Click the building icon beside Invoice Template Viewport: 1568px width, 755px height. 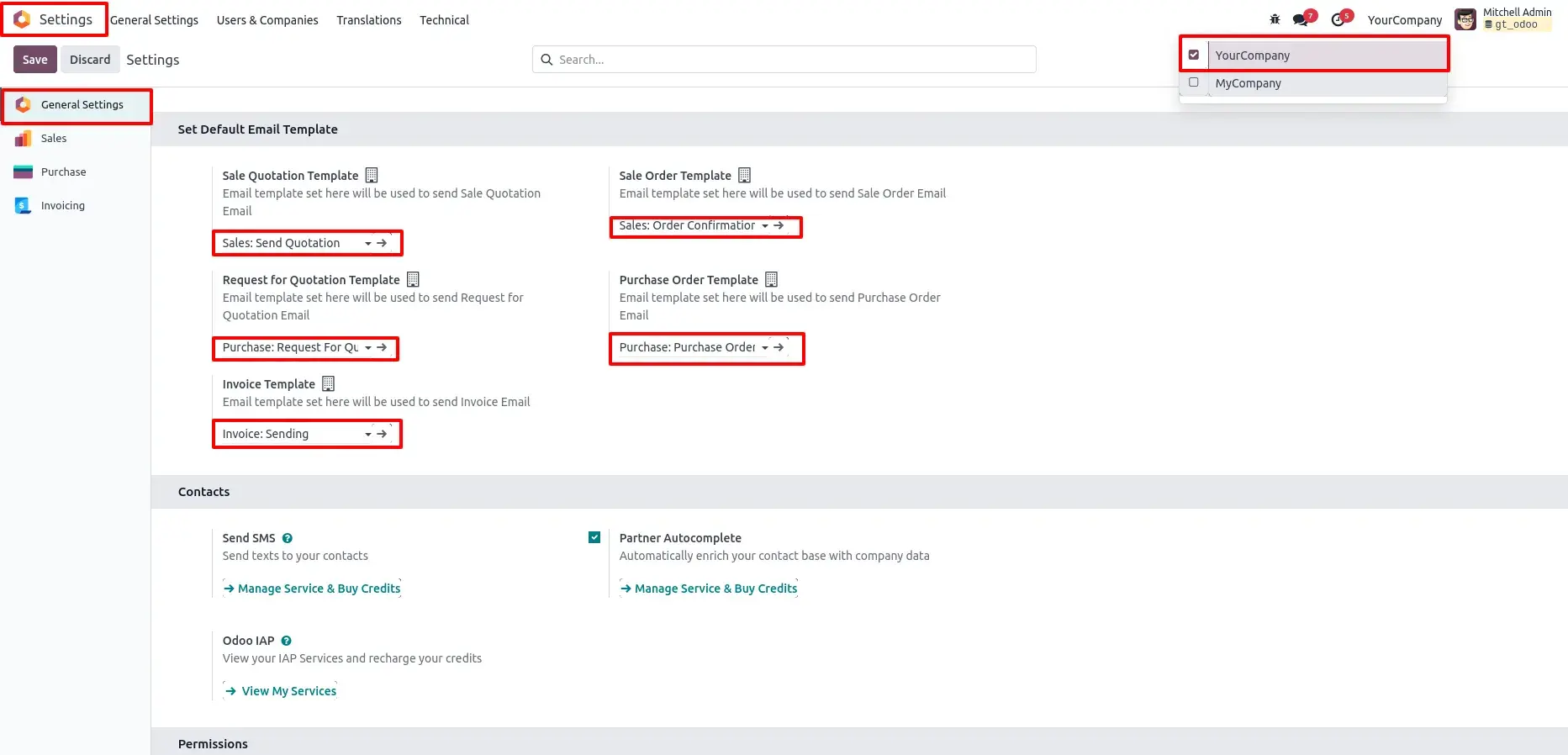(x=328, y=383)
